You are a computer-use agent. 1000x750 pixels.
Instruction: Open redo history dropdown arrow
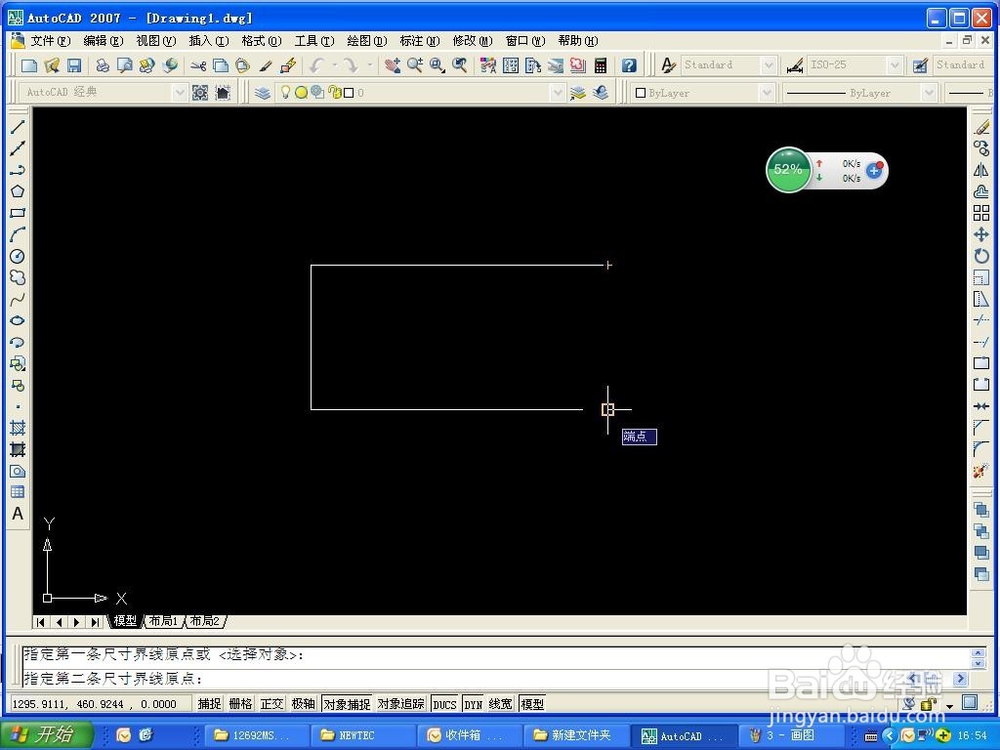pyautogui.click(x=369, y=65)
